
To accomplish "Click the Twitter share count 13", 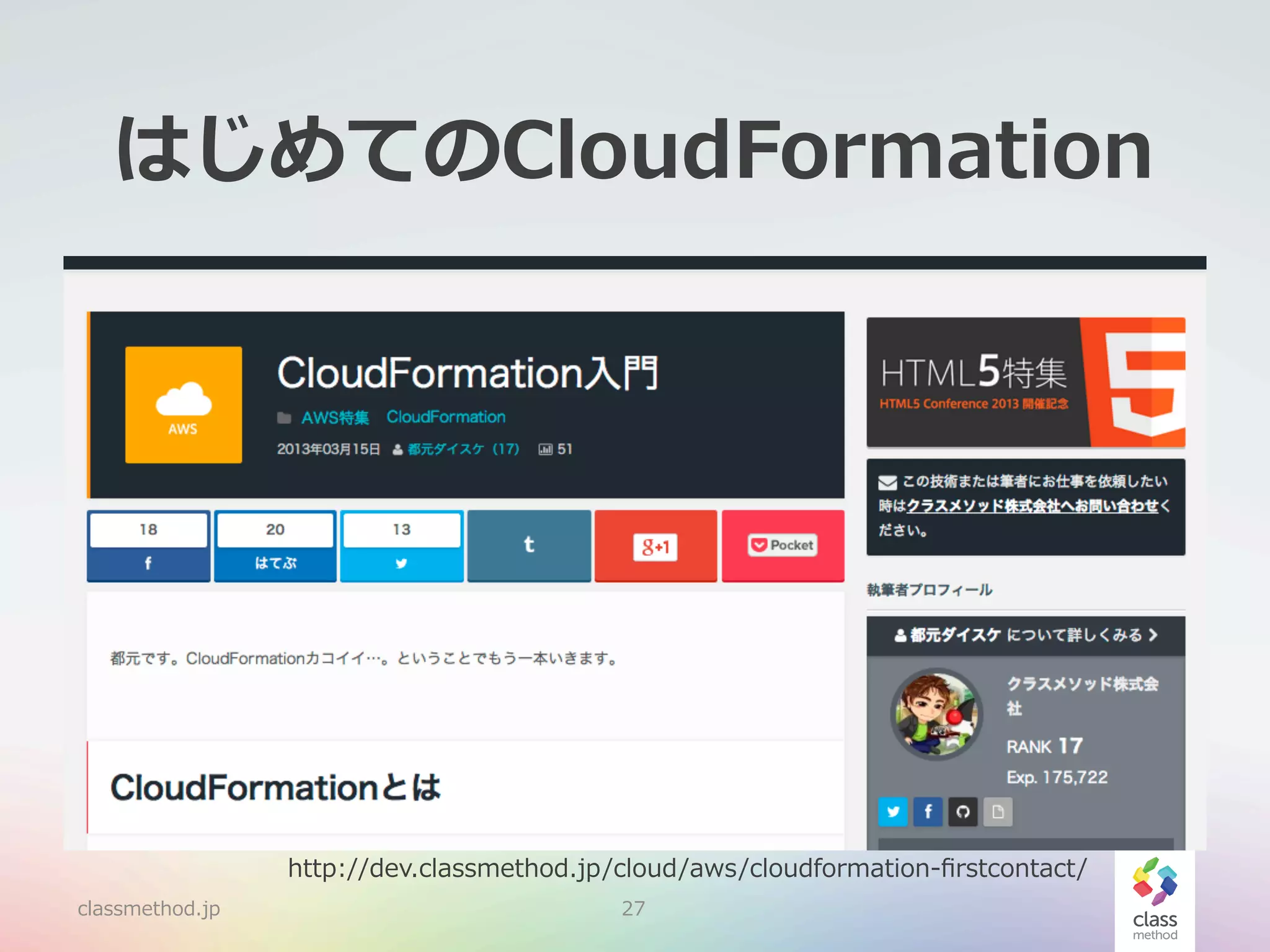I will [402, 530].
